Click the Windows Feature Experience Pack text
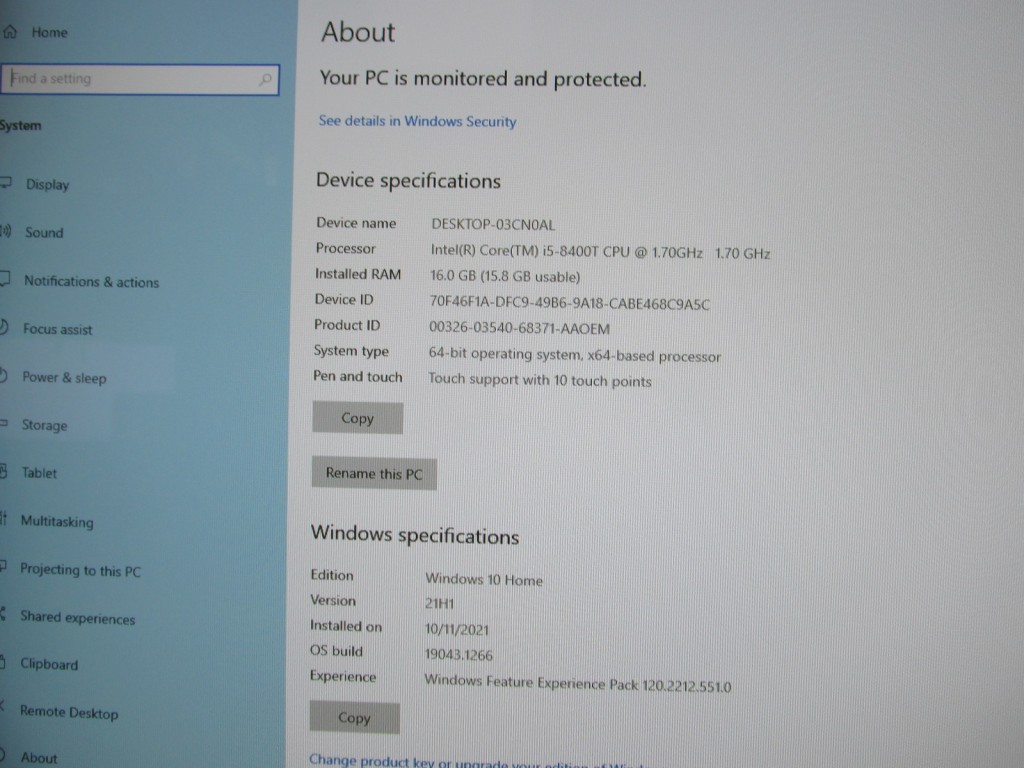 coord(578,684)
